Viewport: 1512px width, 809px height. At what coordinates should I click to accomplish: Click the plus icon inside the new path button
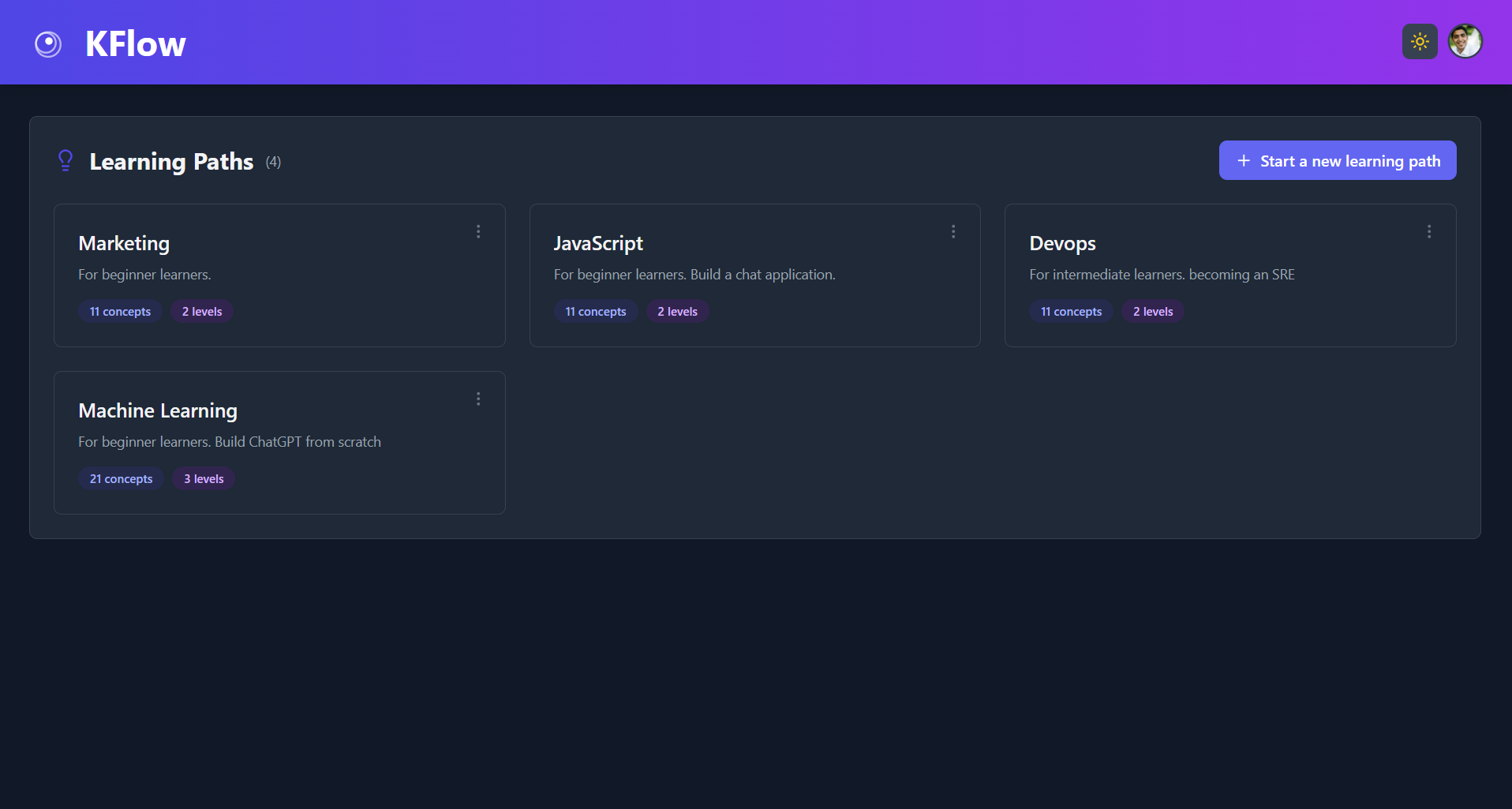coord(1244,160)
